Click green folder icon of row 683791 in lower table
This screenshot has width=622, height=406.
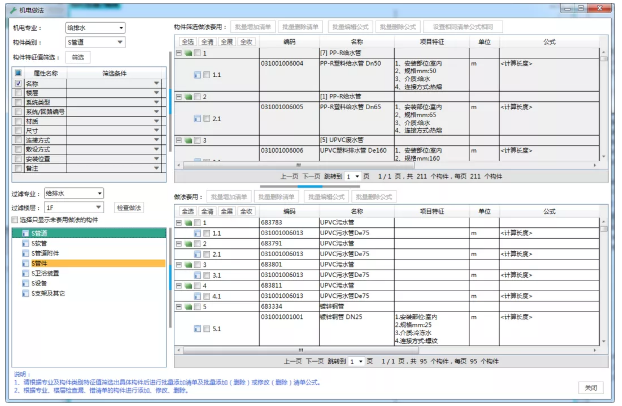(x=188, y=244)
